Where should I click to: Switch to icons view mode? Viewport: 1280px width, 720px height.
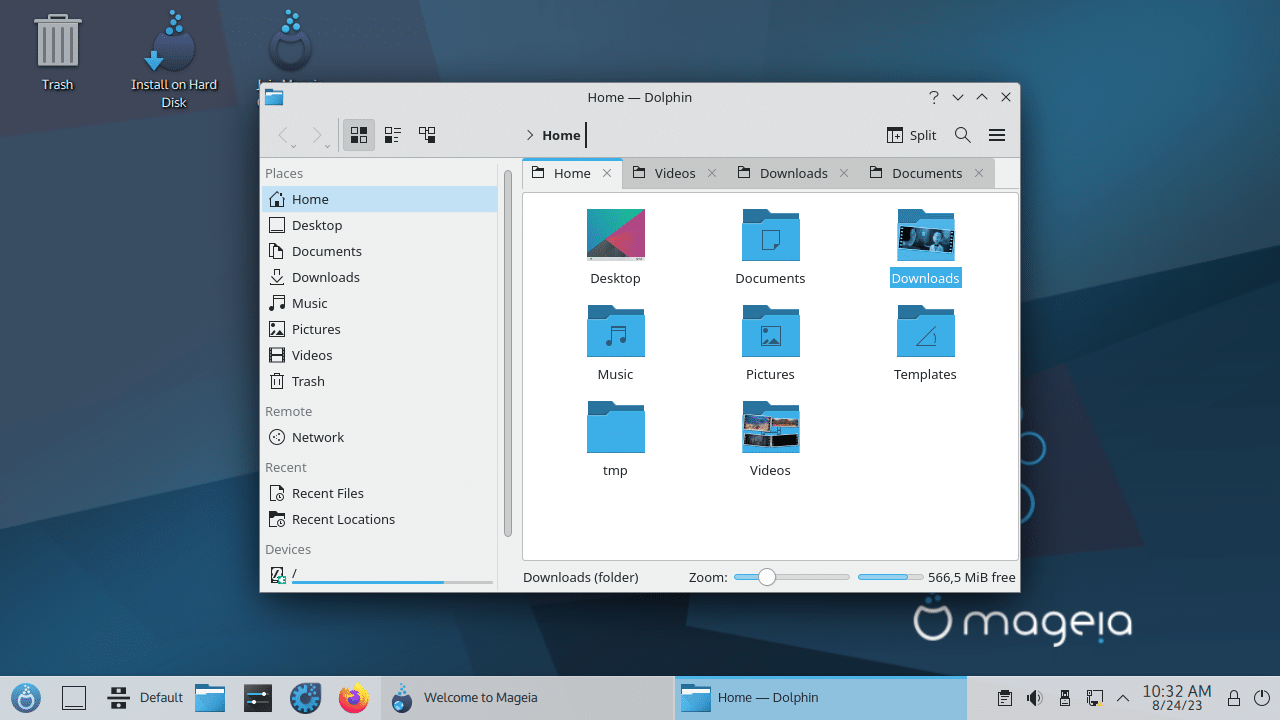(x=358, y=135)
